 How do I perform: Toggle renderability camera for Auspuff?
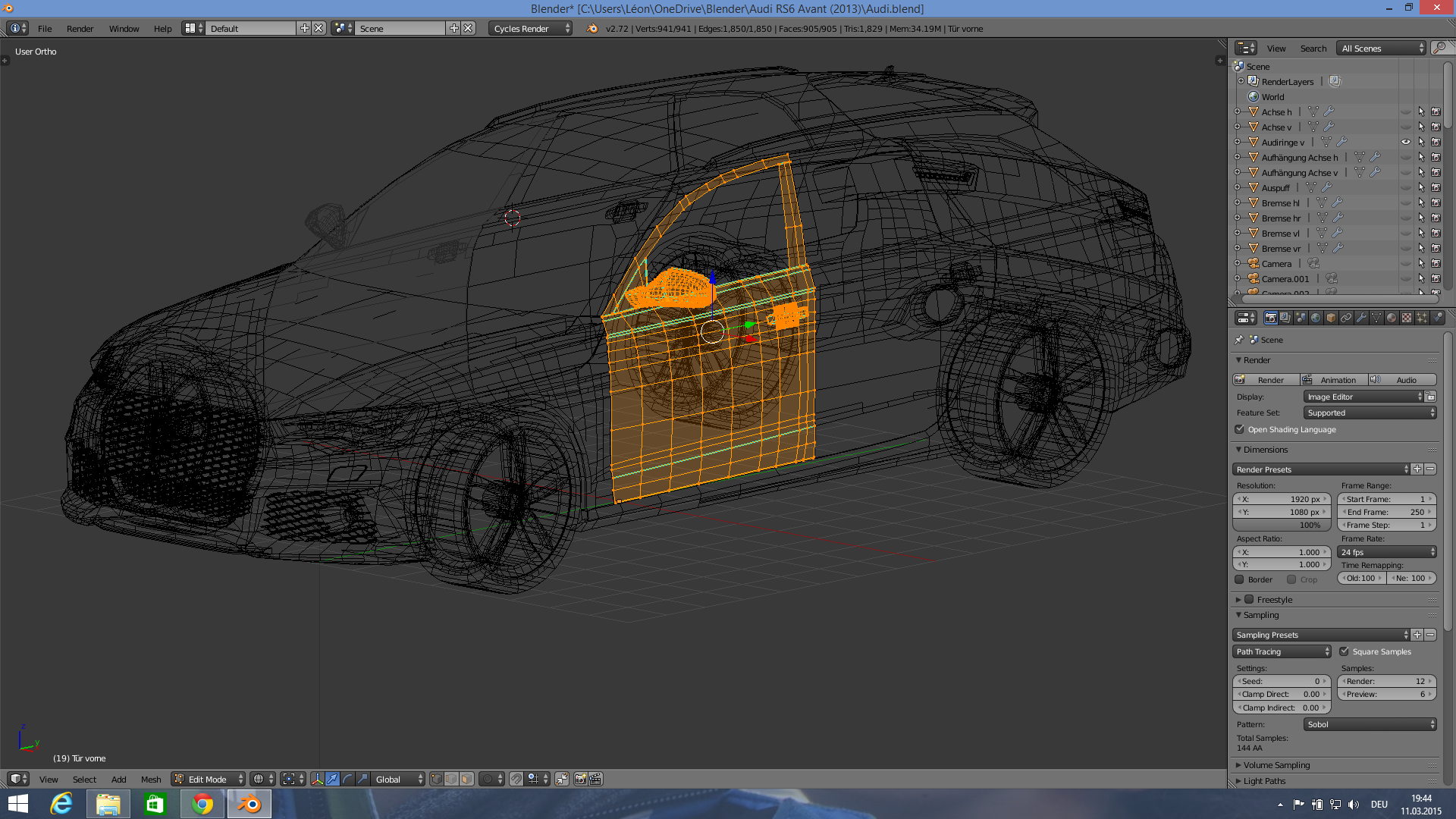tap(1436, 187)
